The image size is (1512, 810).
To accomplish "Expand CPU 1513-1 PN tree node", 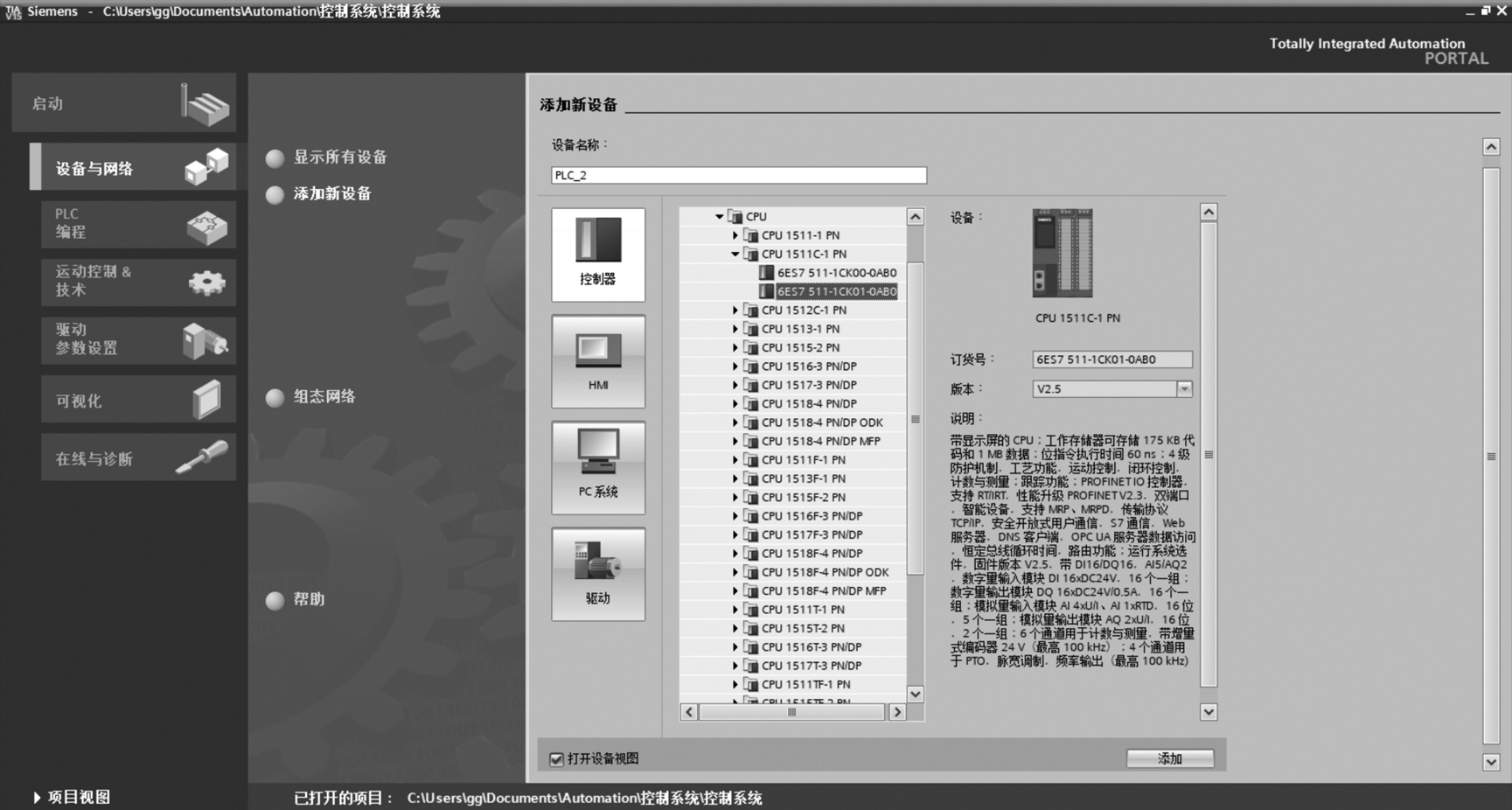I will (735, 329).
